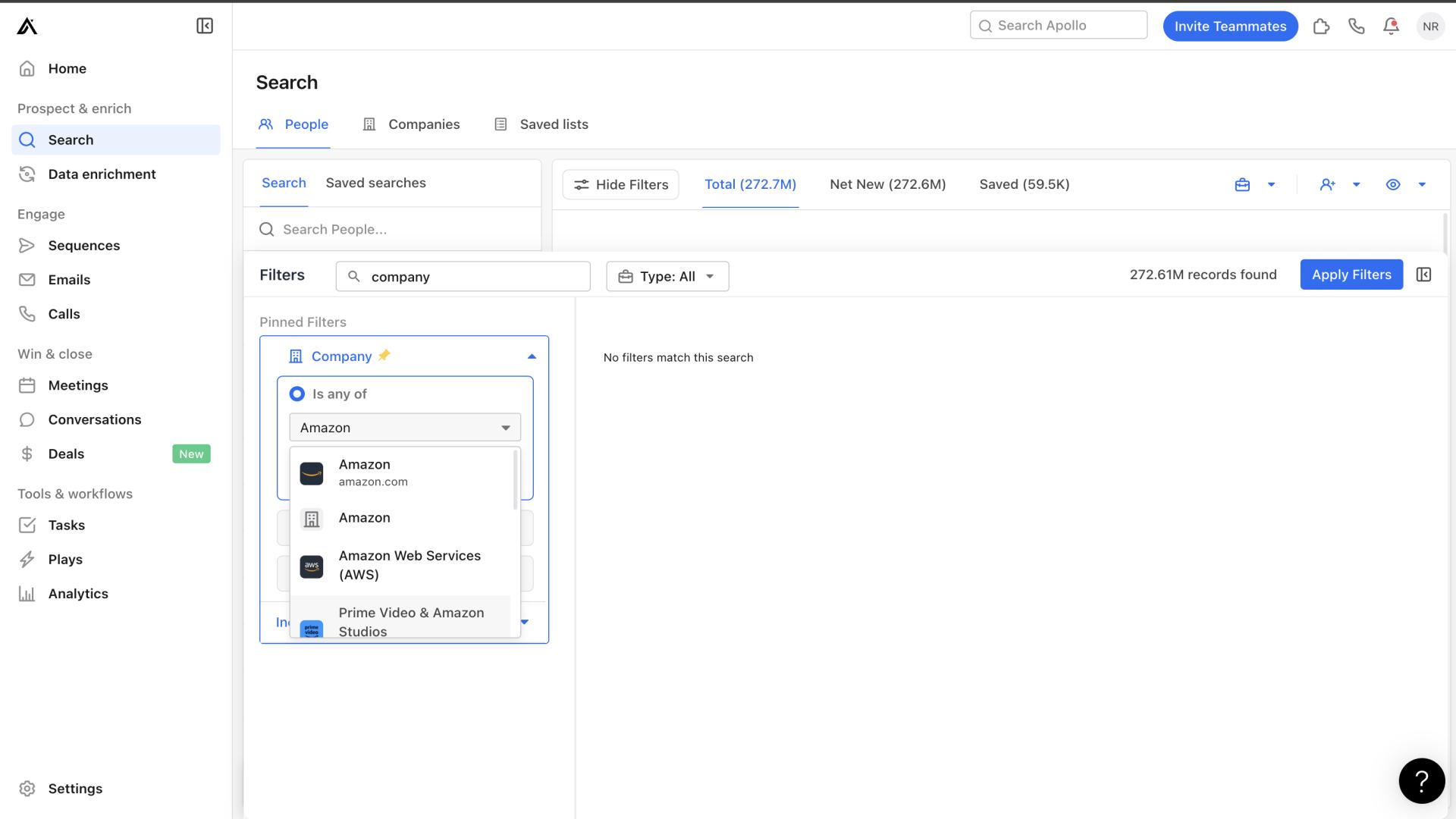Expand the company filter dropdown arrow
Image resolution: width=1456 pixels, height=819 pixels.
(x=531, y=356)
